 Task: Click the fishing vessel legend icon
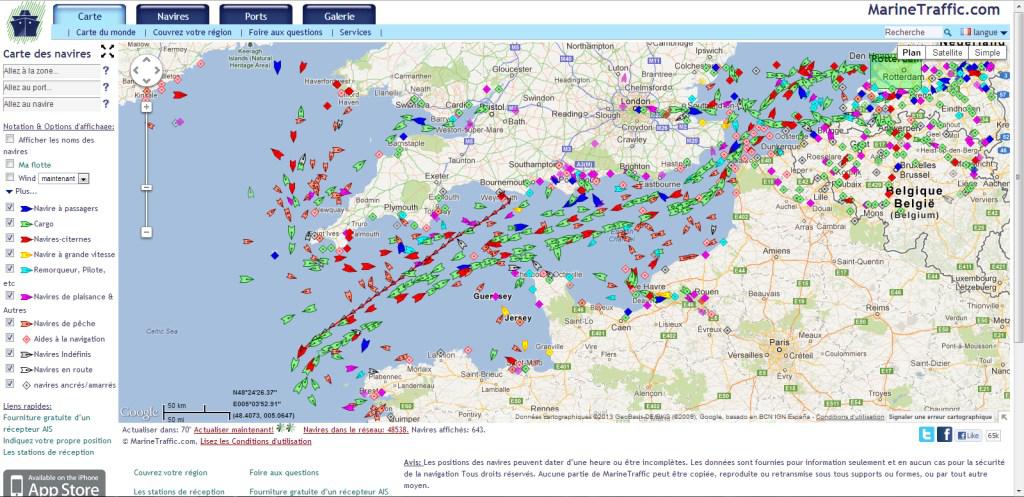pyautogui.click(x=26, y=323)
